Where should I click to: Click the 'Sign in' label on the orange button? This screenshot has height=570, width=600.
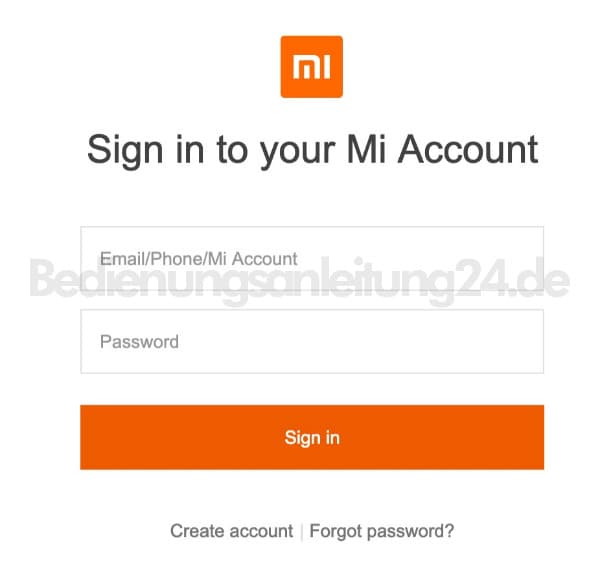(312, 438)
